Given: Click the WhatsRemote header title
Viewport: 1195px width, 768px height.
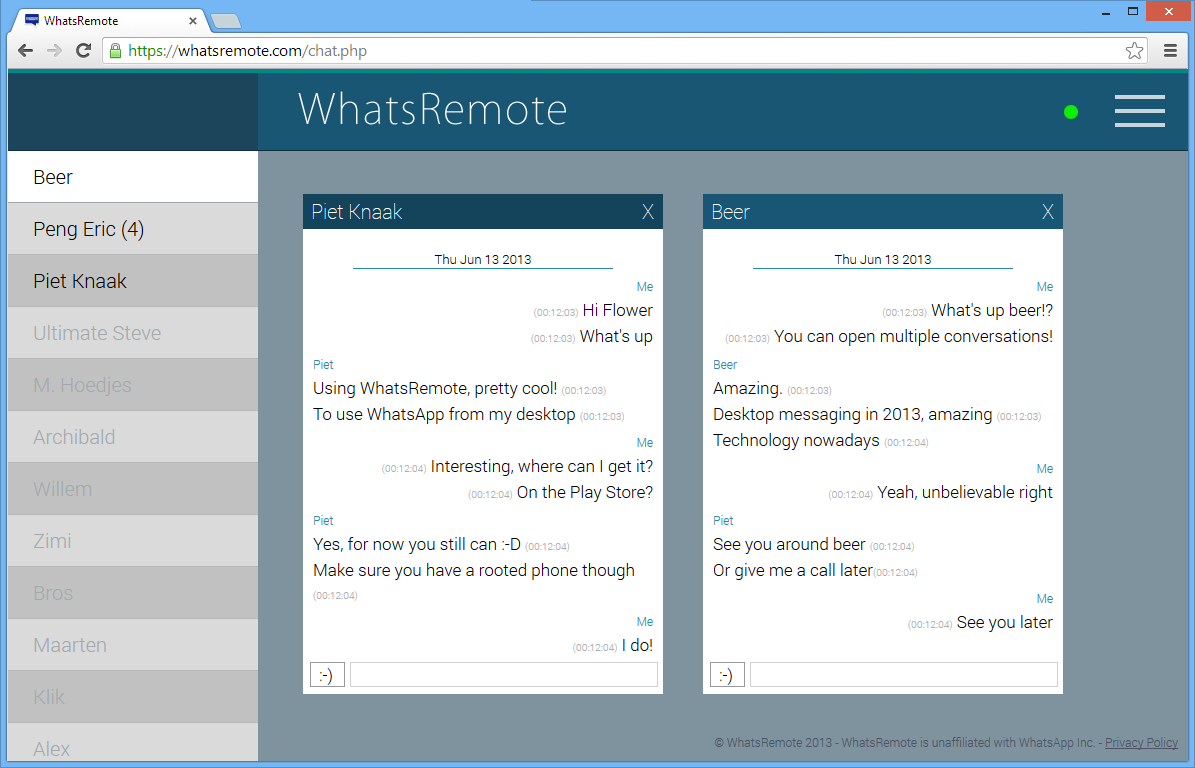Looking at the screenshot, I should tap(432, 109).
